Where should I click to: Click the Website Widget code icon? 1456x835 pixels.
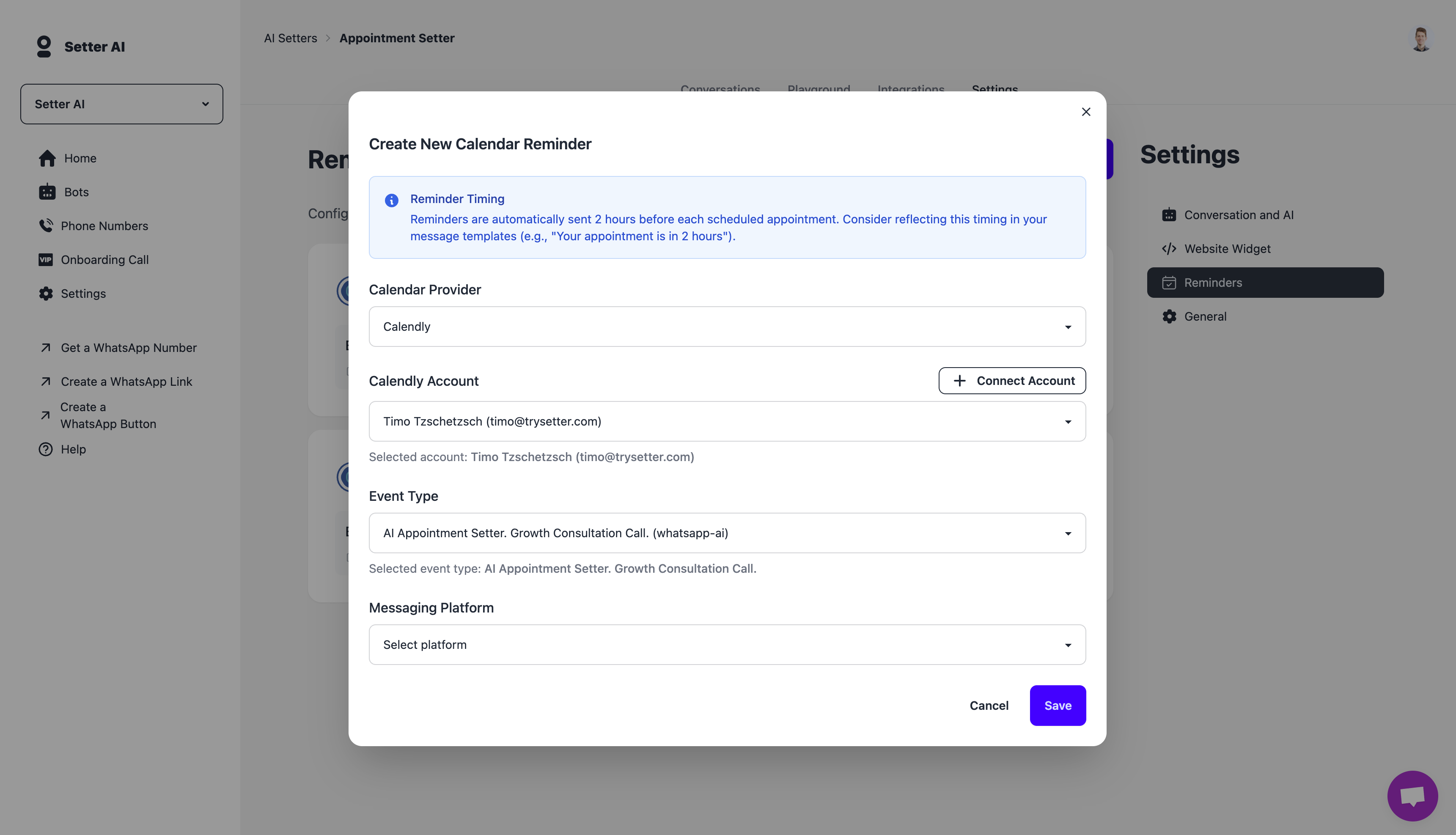(1169, 249)
